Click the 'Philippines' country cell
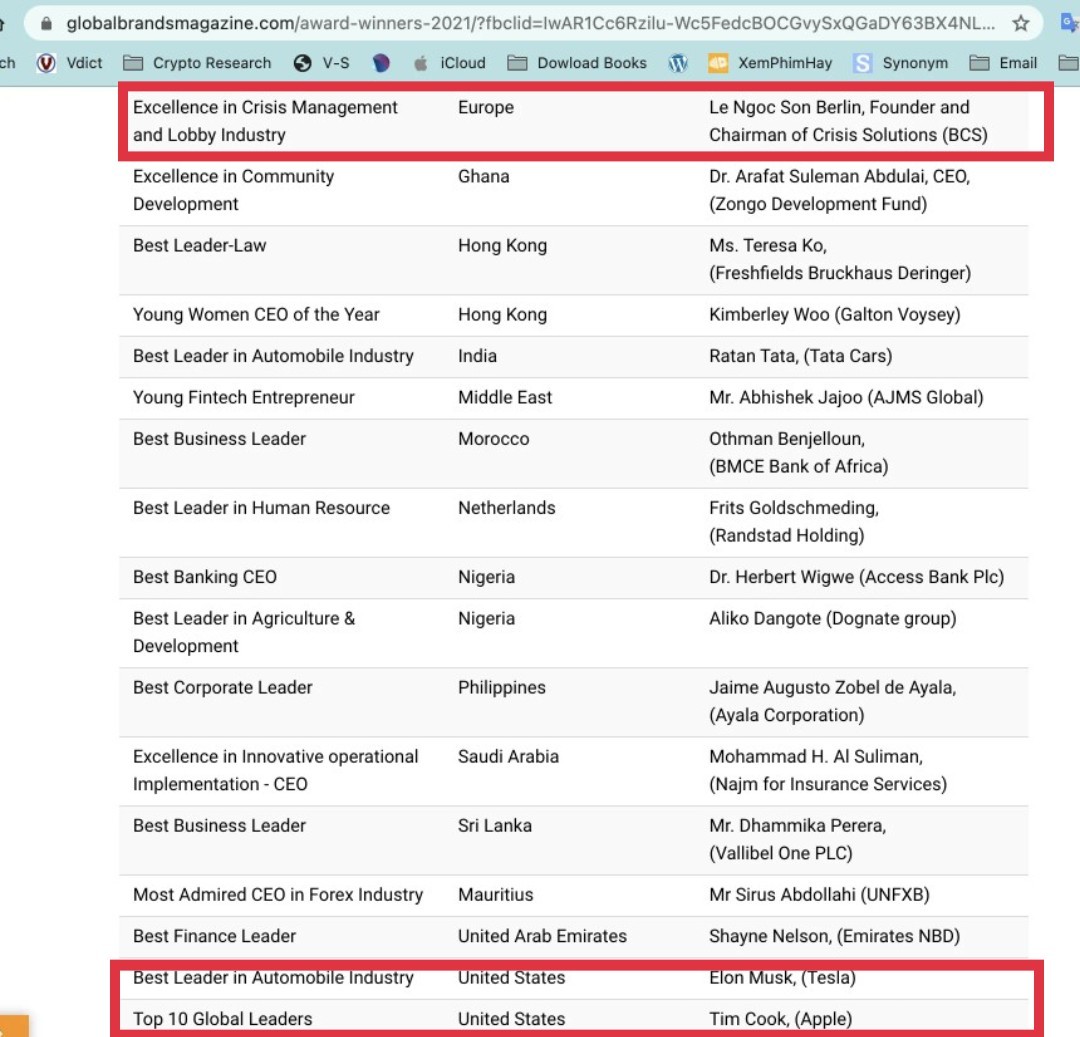This screenshot has height=1037, width=1080. (x=501, y=687)
